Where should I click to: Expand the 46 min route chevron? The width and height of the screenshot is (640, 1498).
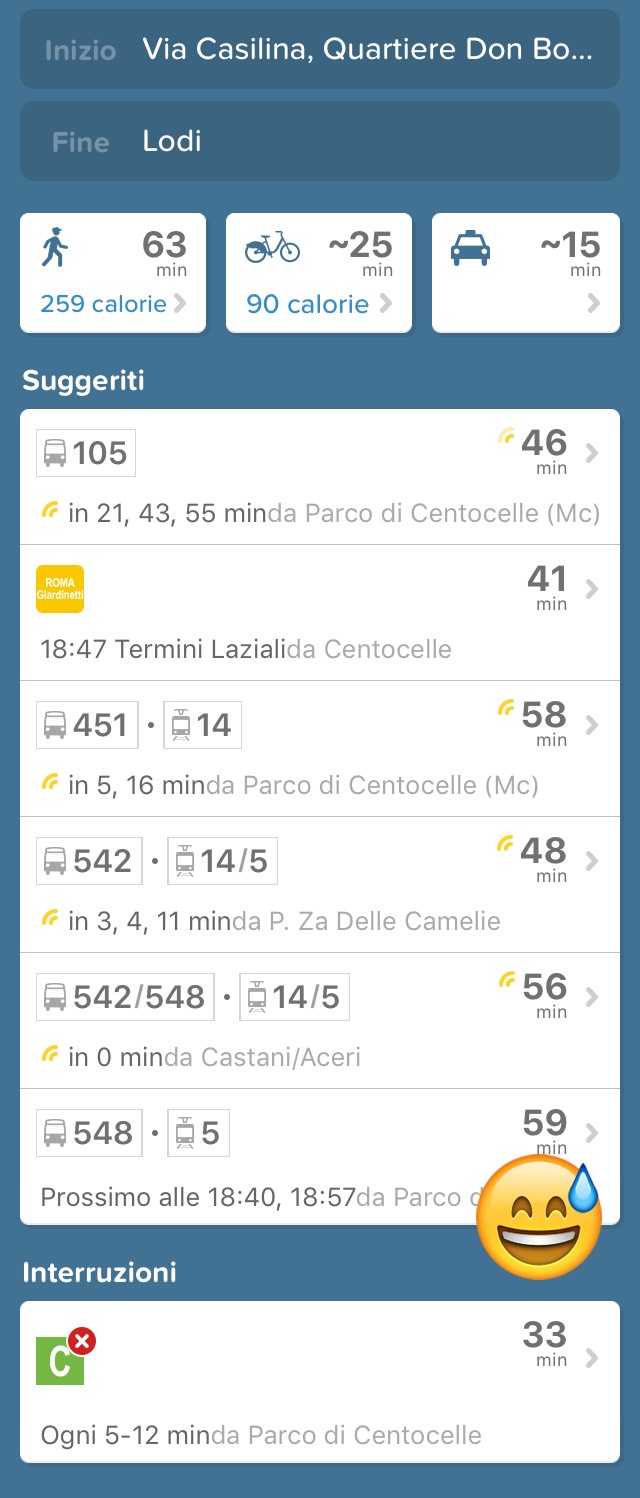tap(592, 454)
